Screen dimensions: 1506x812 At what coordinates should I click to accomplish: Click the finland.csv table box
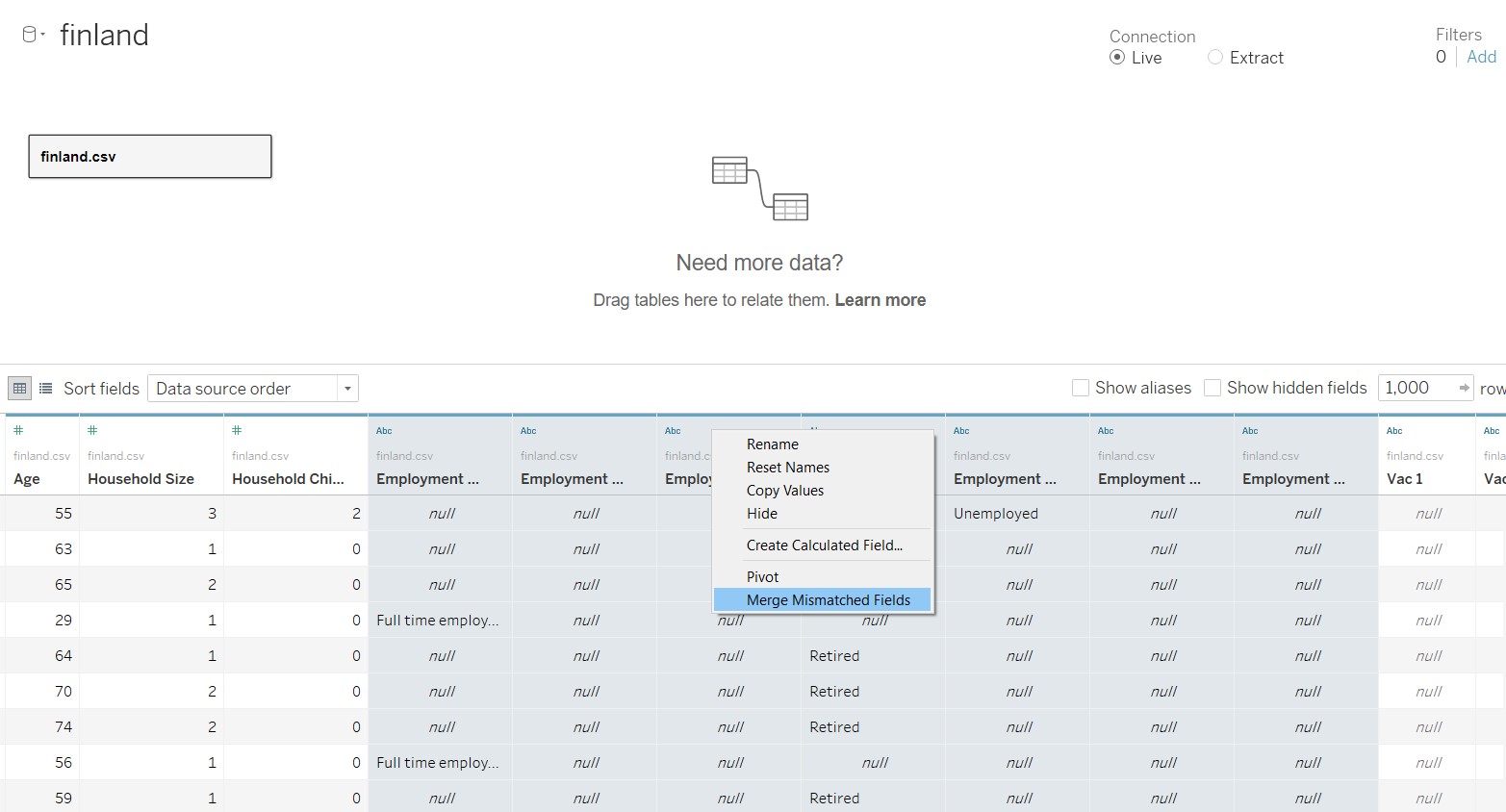point(150,157)
